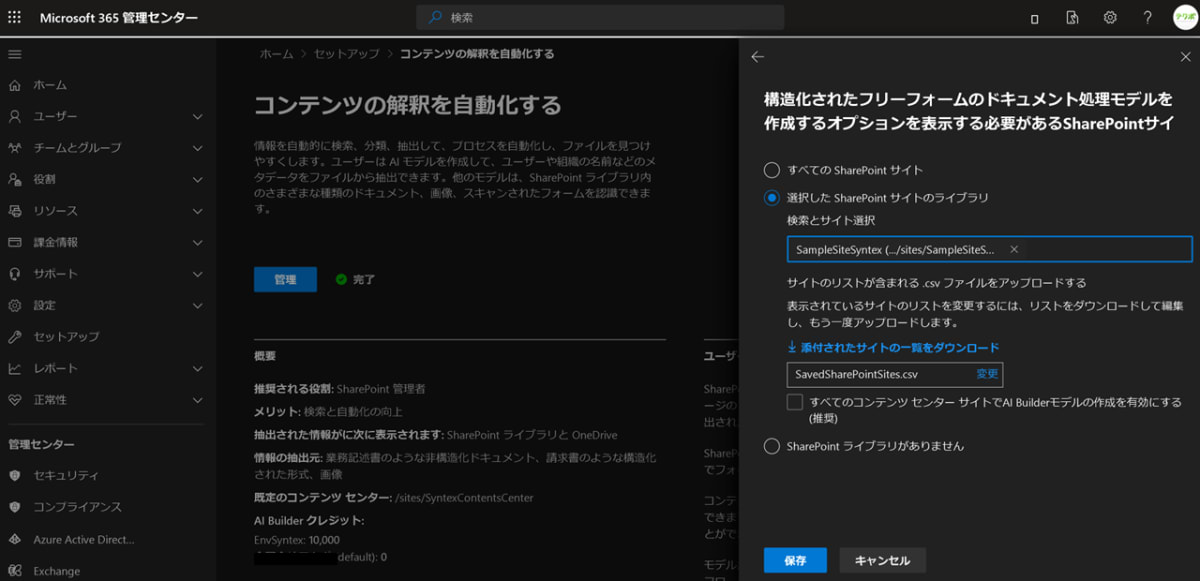Click the Roles icon in sidebar
The height and width of the screenshot is (581, 1200).
(15, 179)
